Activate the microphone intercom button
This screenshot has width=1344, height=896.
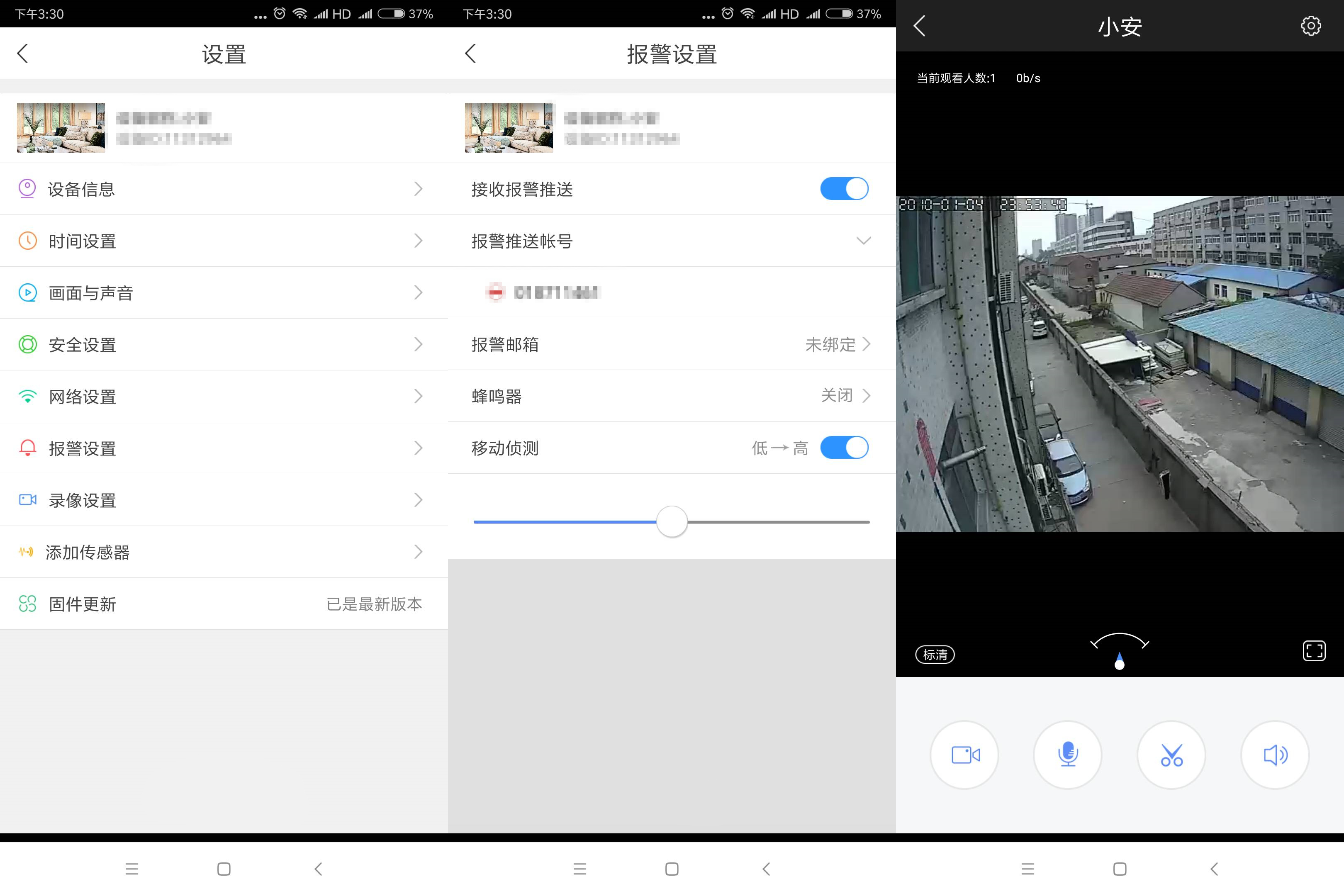[1067, 754]
